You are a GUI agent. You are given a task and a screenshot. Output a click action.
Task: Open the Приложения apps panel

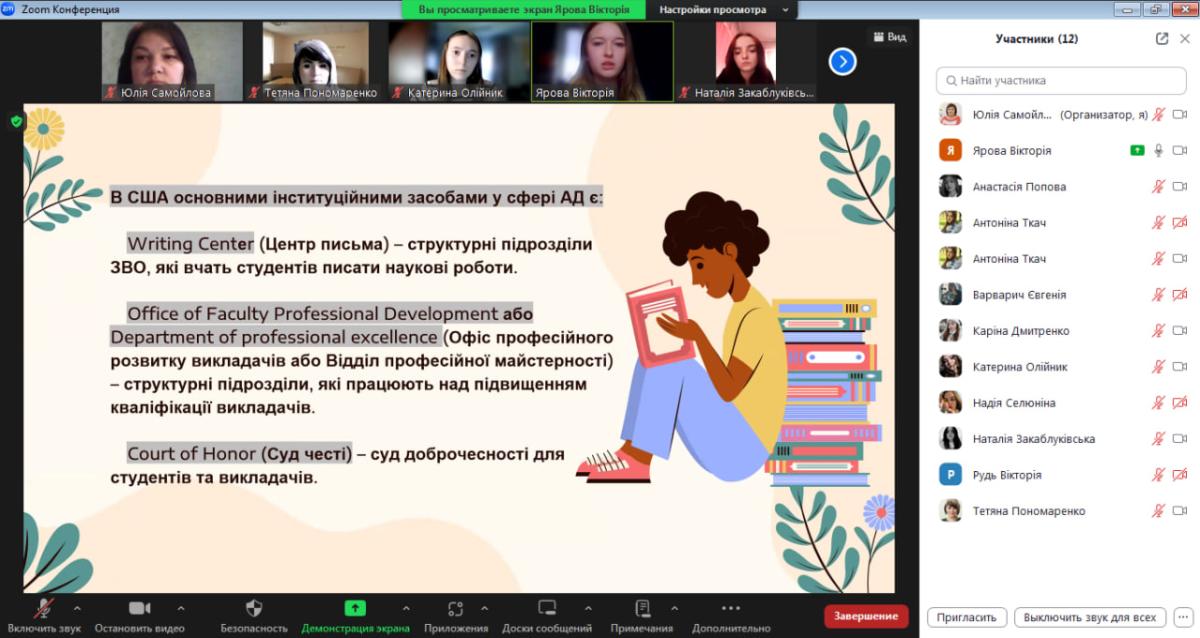[455, 608]
